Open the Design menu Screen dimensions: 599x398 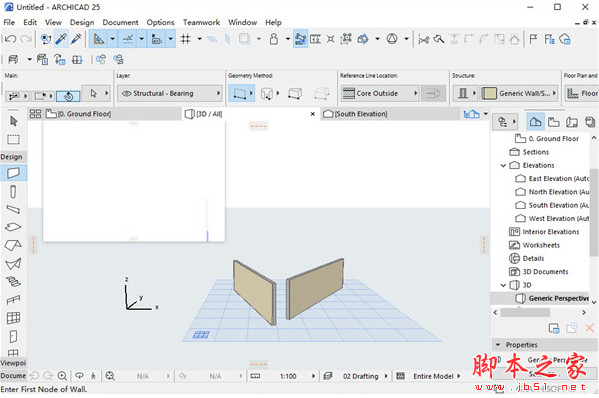click(x=82, y=23)
